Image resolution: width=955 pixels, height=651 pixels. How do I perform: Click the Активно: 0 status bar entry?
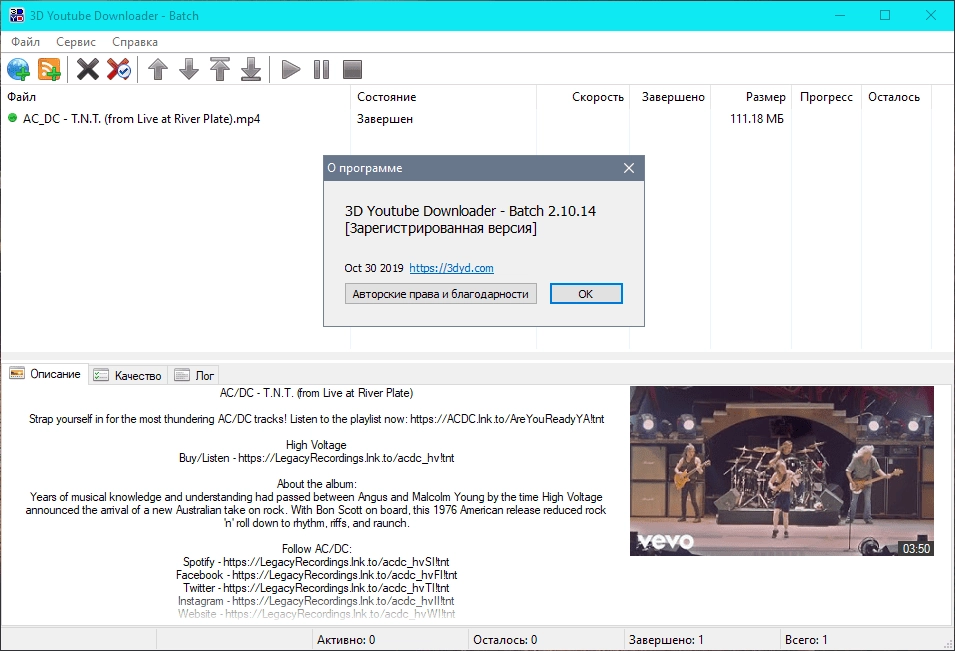coord(346,639)
